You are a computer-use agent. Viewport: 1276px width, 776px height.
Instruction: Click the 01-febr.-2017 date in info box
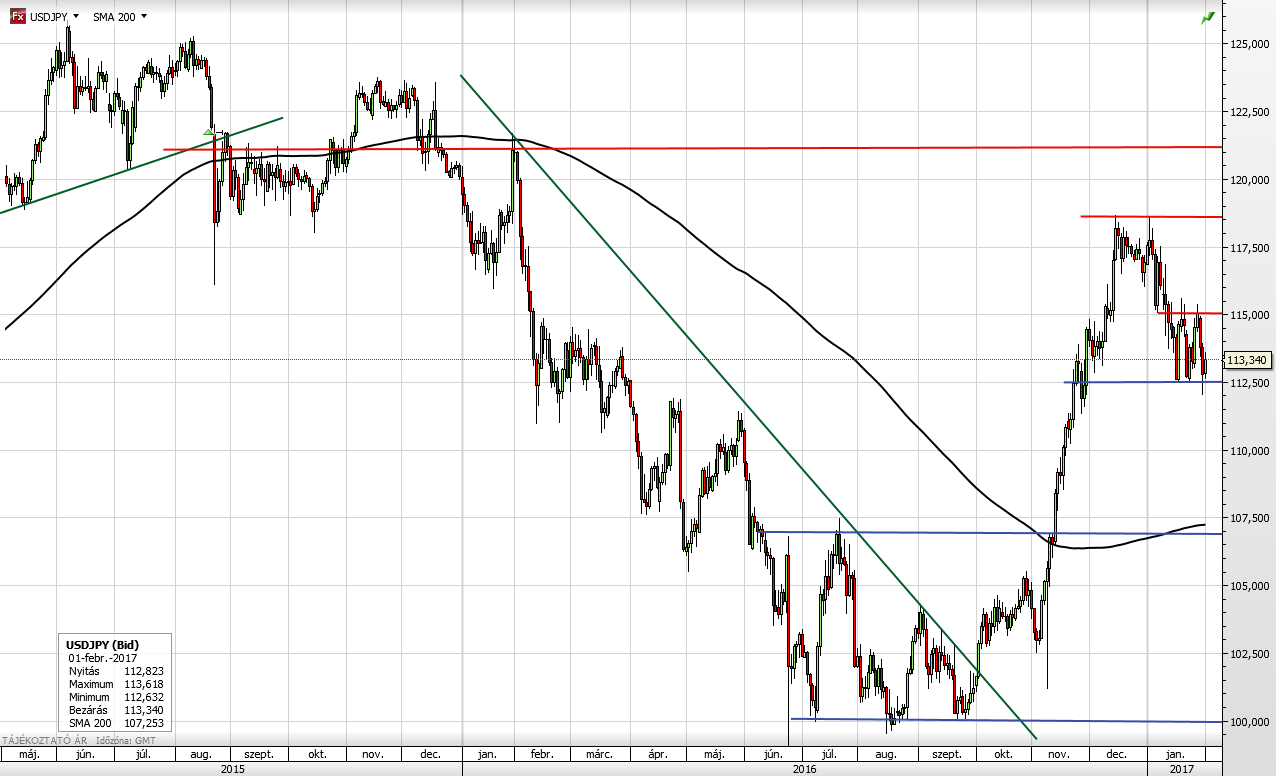[x=102, y=658]
